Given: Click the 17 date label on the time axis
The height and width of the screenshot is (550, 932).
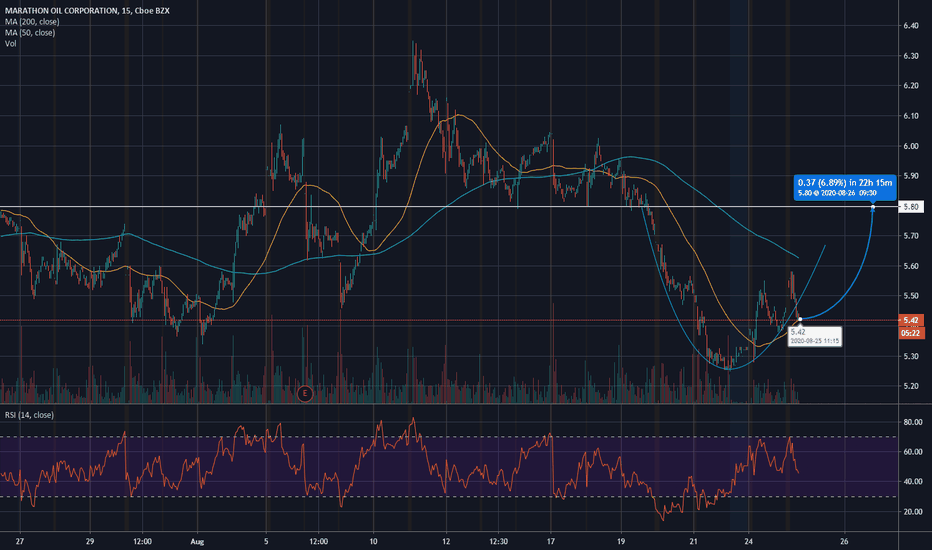Looking at the screenshot, I should 551,542.
